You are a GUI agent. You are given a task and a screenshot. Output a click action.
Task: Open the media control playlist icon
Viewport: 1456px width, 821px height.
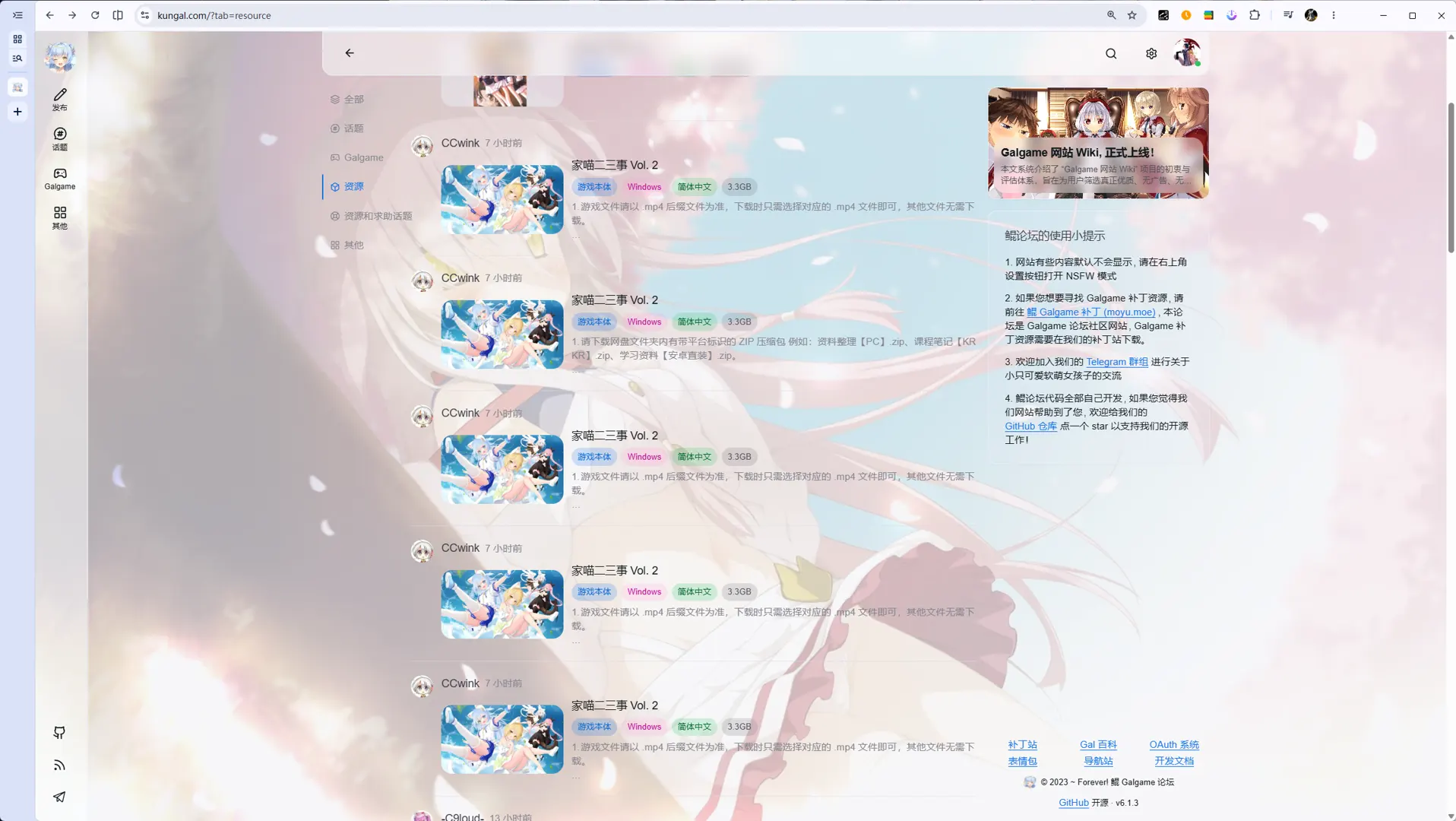click(1288, 15)
